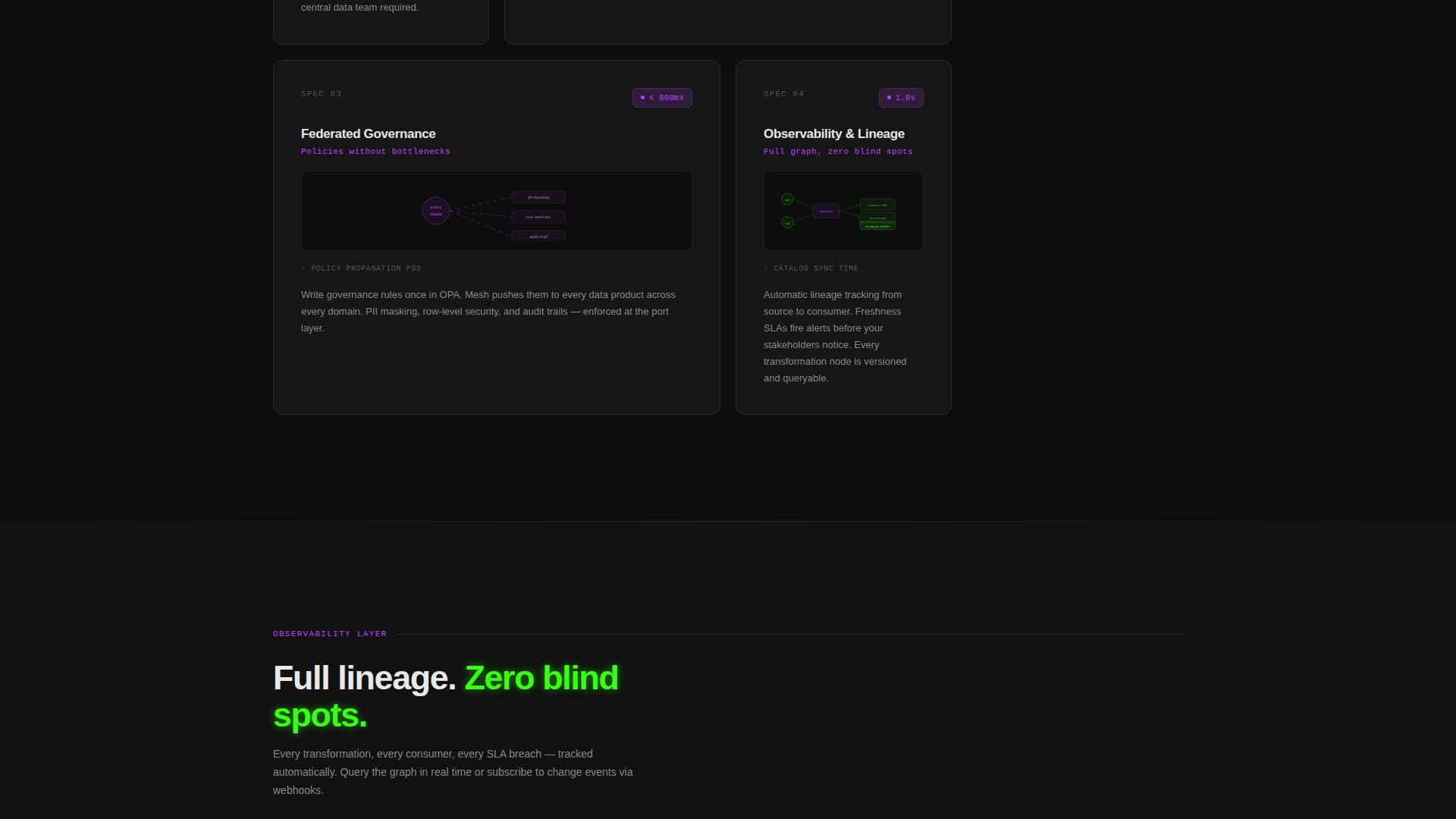
Task: Open the Observability & Lineage card title
Action: coord(833,133)
